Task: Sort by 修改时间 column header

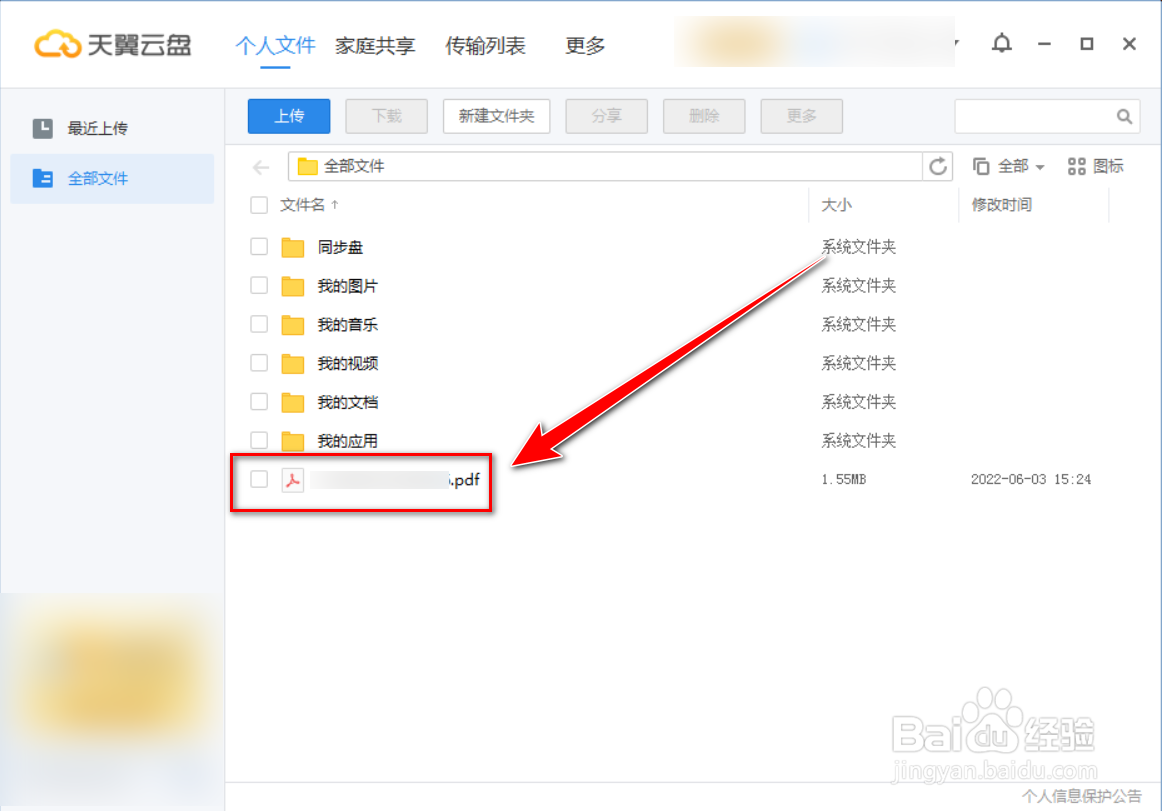Action: 1001,205
